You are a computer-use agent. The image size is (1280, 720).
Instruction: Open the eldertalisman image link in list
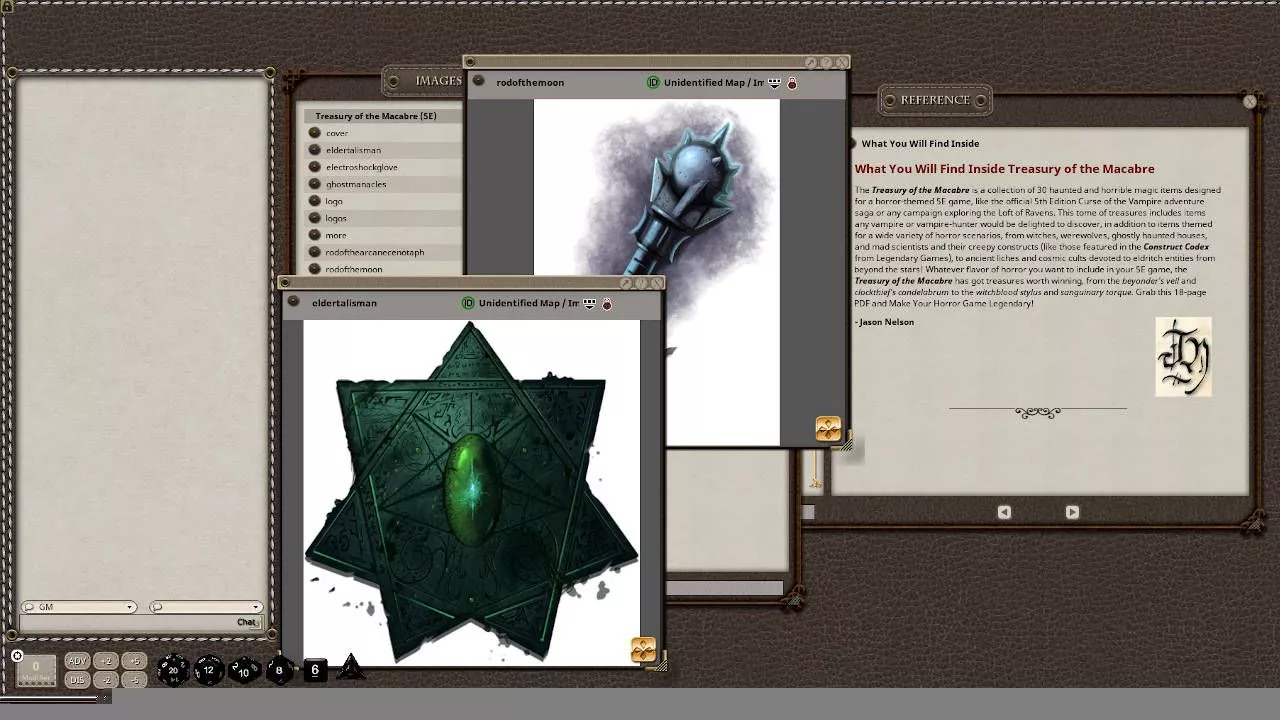315,150
